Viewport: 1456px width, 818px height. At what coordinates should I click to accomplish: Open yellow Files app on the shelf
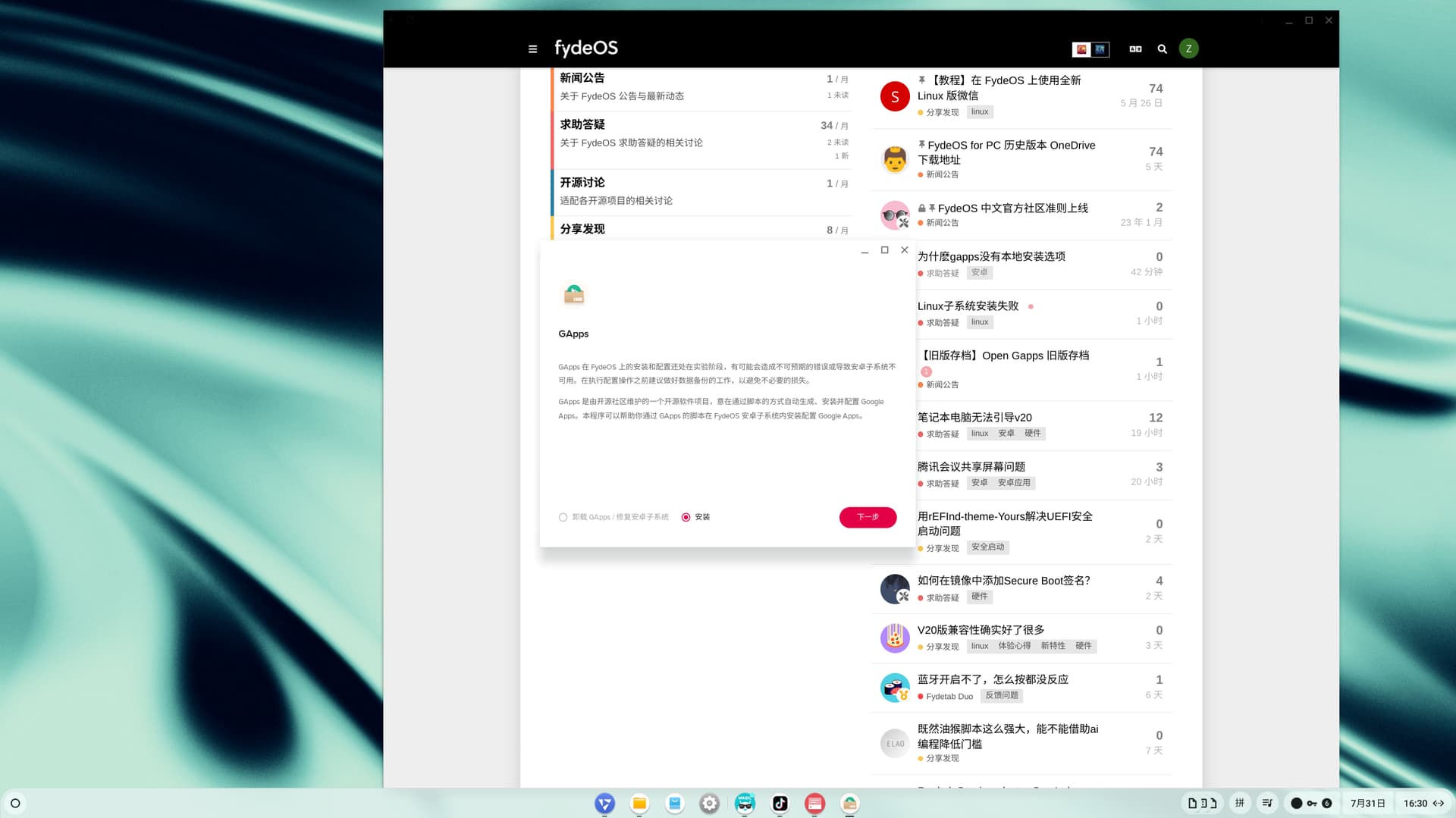[639, 803]
